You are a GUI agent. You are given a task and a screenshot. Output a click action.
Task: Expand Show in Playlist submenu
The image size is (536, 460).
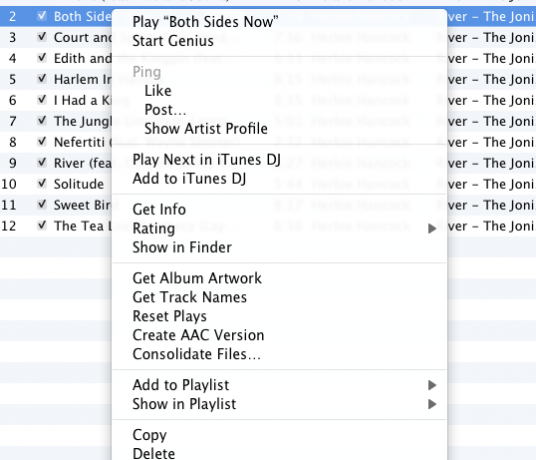pos(280,404)
